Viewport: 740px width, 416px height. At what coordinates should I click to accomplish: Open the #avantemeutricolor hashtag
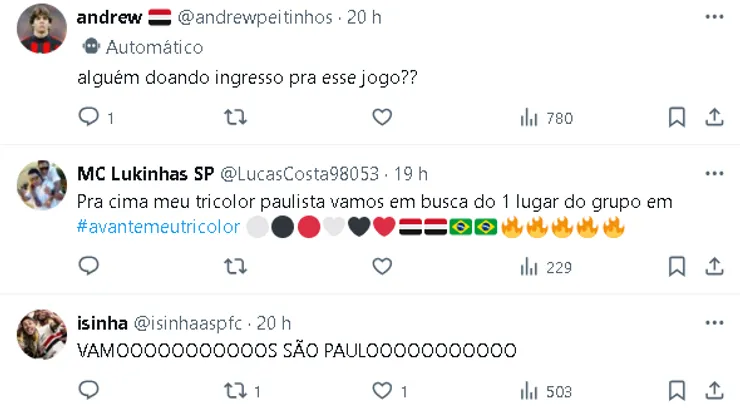158,227
